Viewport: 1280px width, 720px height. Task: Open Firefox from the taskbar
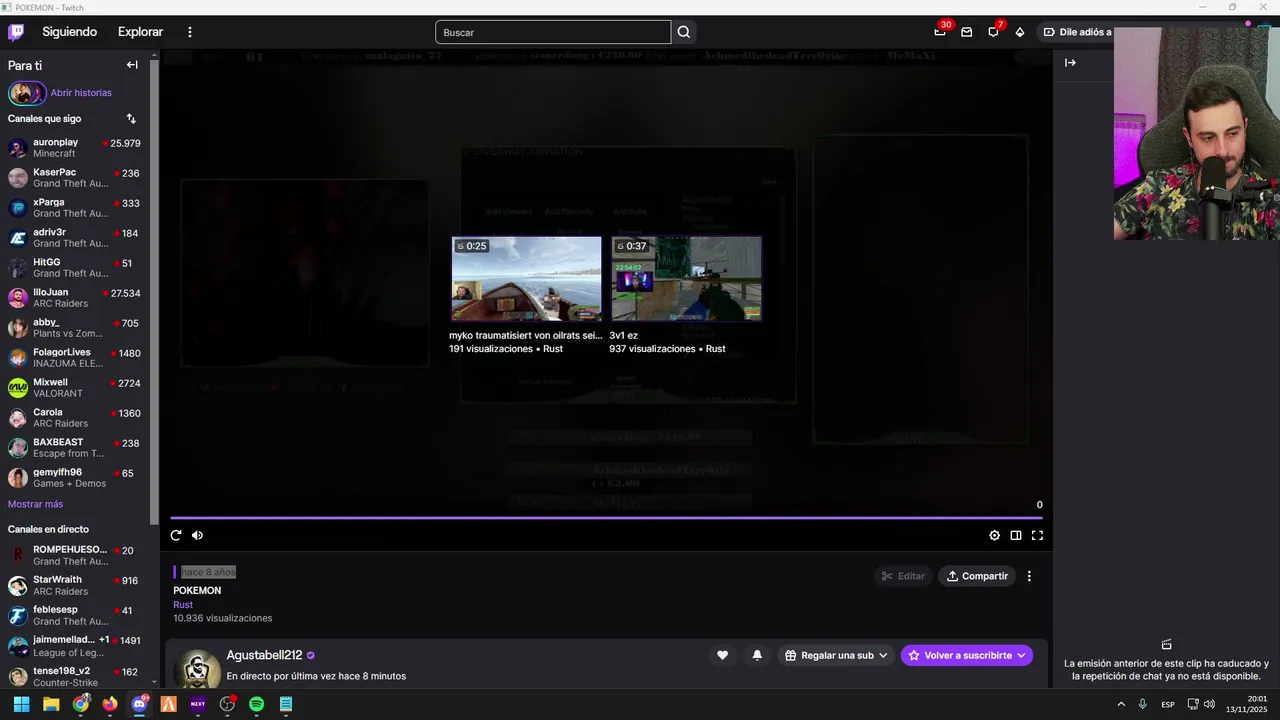(110, 704)
